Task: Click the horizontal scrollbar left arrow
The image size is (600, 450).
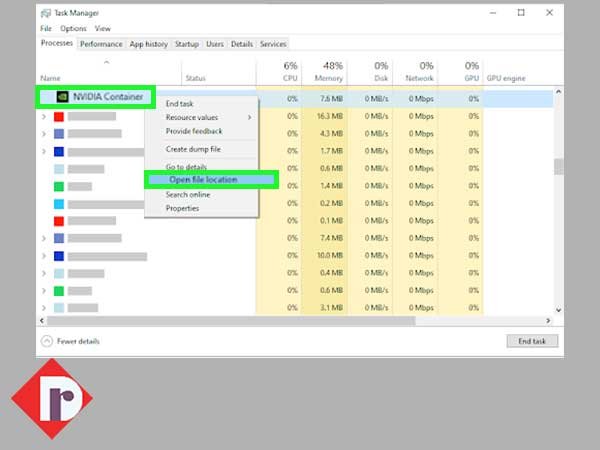Action: pyautogui.click(x=42, y=321)
